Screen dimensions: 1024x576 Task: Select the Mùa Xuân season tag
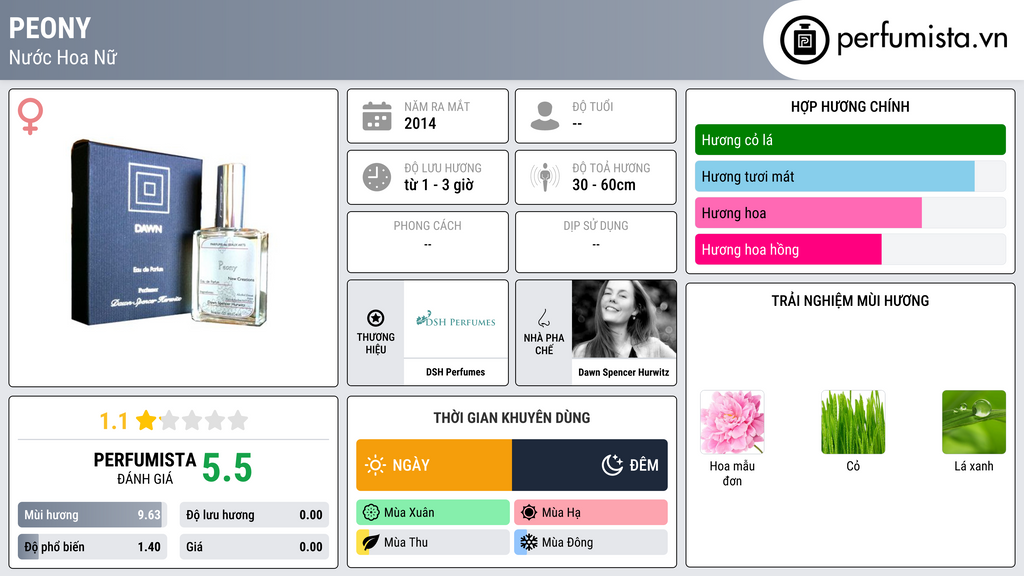tap(433, 513)
